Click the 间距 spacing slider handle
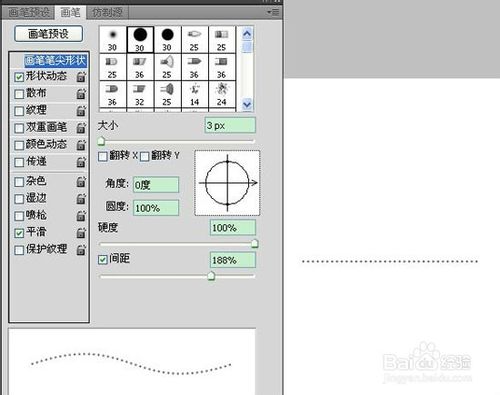This screenshot has height=395, width=500. 211,276
